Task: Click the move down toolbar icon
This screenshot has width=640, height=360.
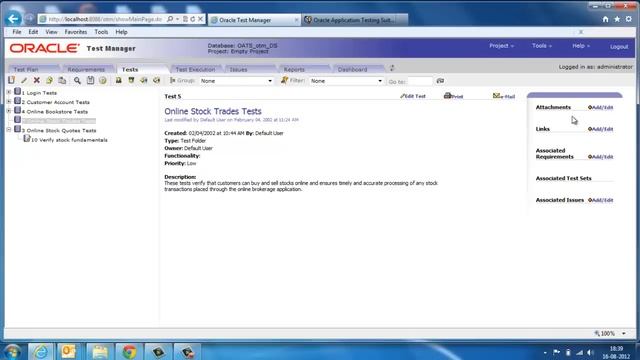Action: (x=131, y=80)
